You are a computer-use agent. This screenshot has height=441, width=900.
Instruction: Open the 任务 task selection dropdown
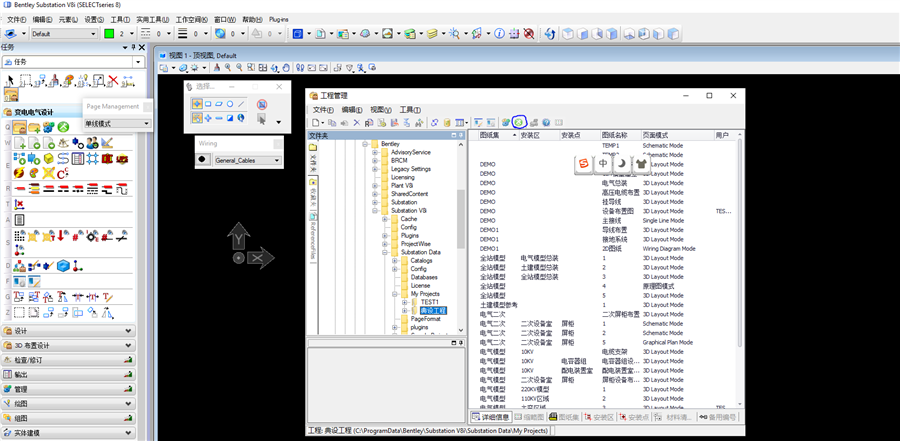pyautogui.click(x=74, y=62)
